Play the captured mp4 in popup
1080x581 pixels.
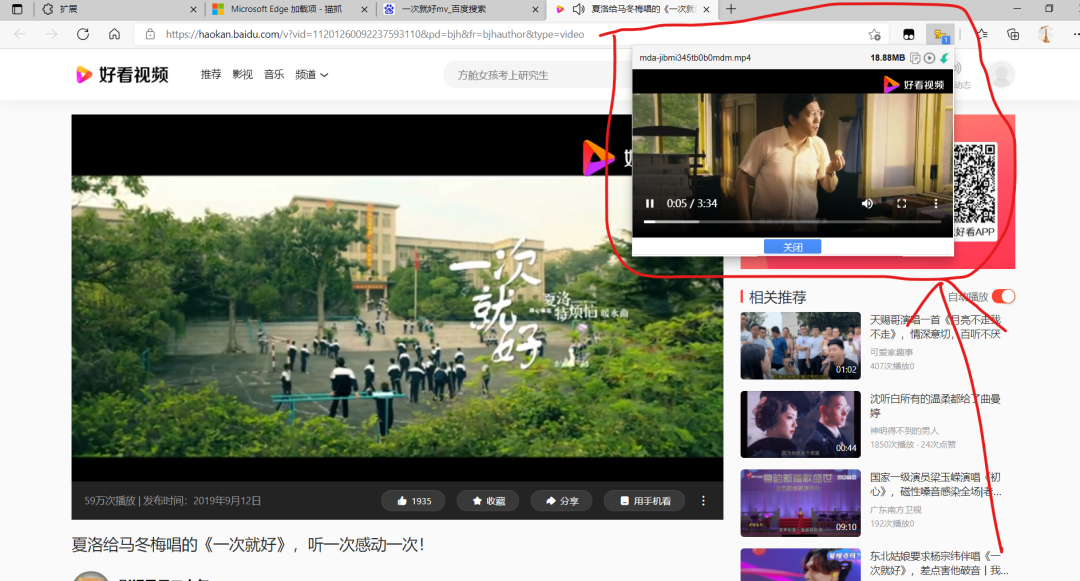[x=929, y=58]
